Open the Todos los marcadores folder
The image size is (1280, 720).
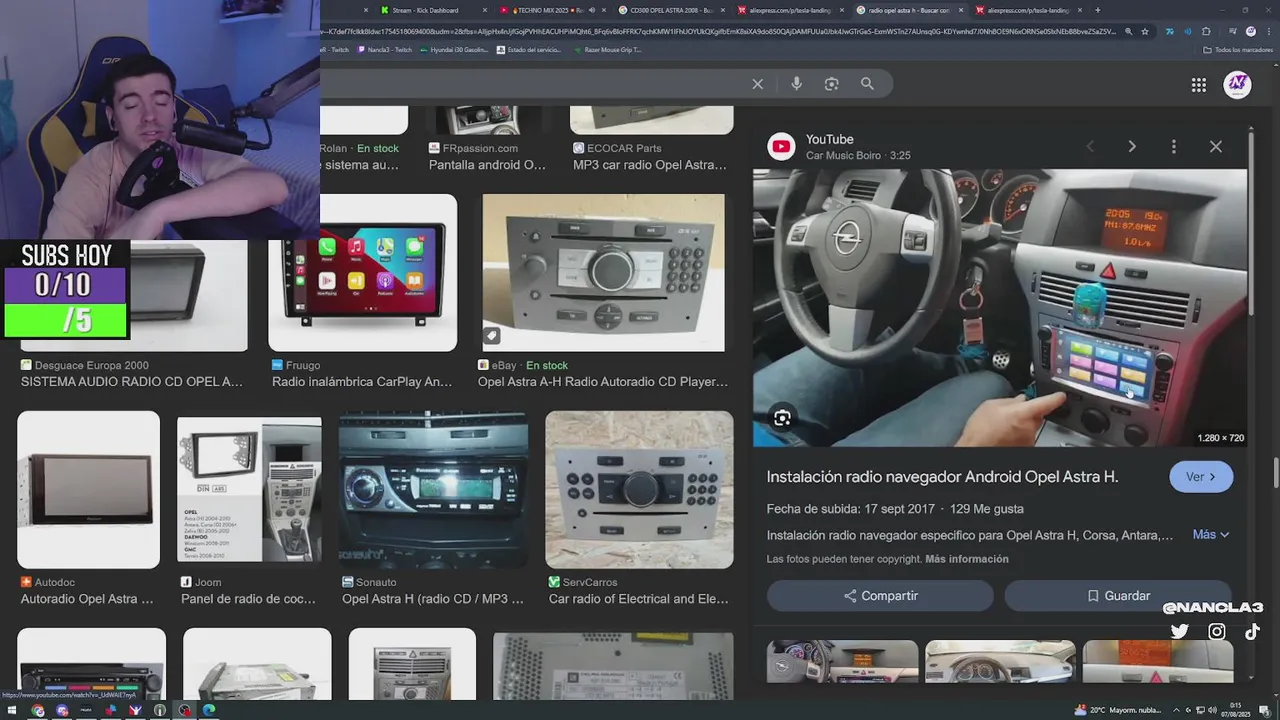(1237, 49)
